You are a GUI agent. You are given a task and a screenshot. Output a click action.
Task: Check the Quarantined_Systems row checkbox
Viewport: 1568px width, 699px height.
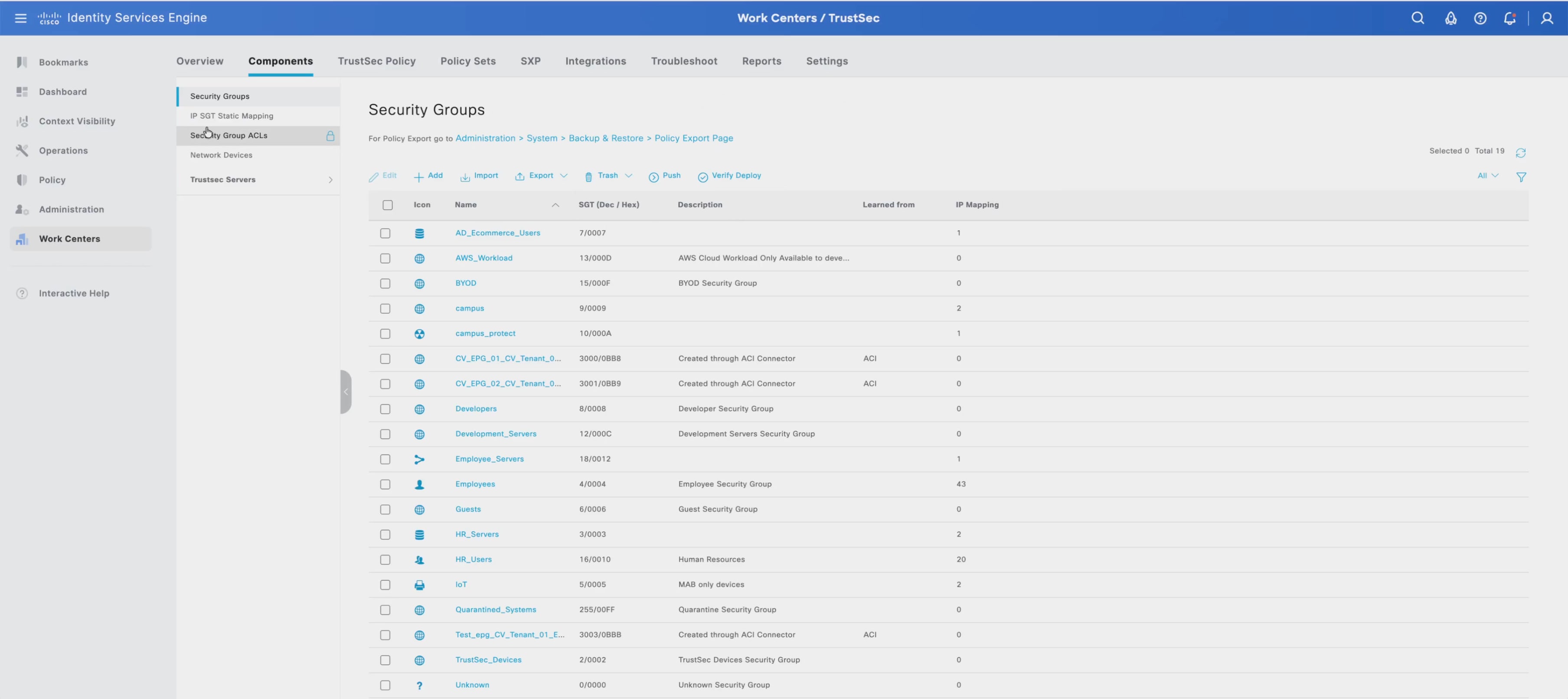pyautogui.click(x=385, y=610)
